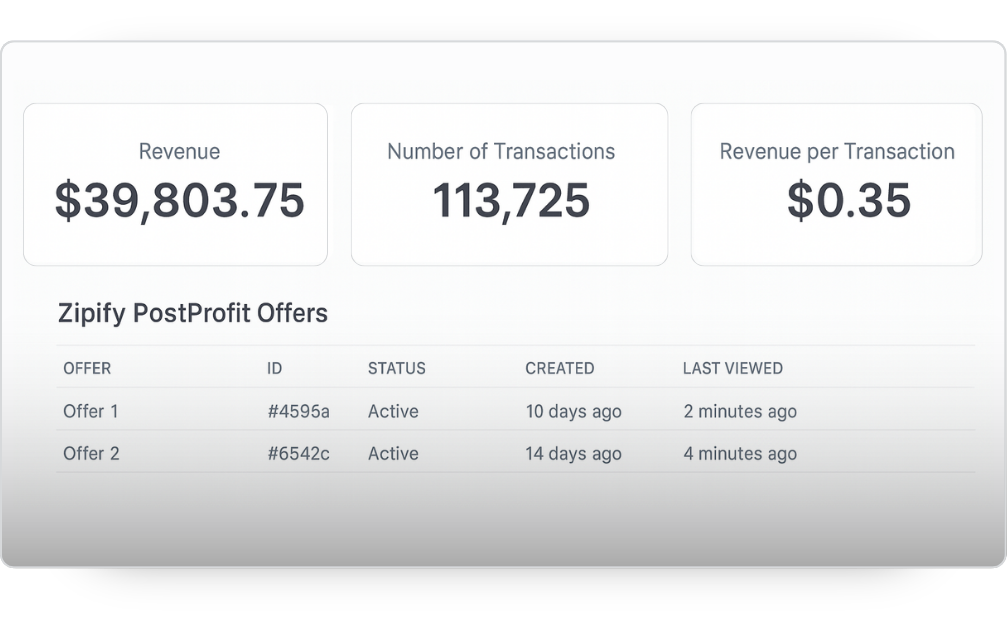This screenshot has width=1008, height=628.
Task: Sort by the CREATED column header
Action: coord(559,368)
